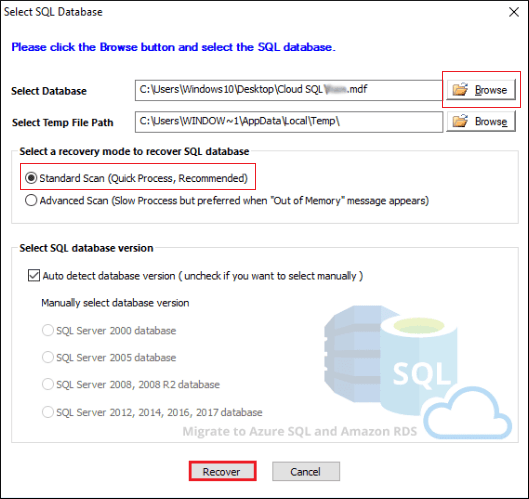Close the Select SQL Database dialog
This screenshot has width=529, height=499.
(x=514, y=12)
